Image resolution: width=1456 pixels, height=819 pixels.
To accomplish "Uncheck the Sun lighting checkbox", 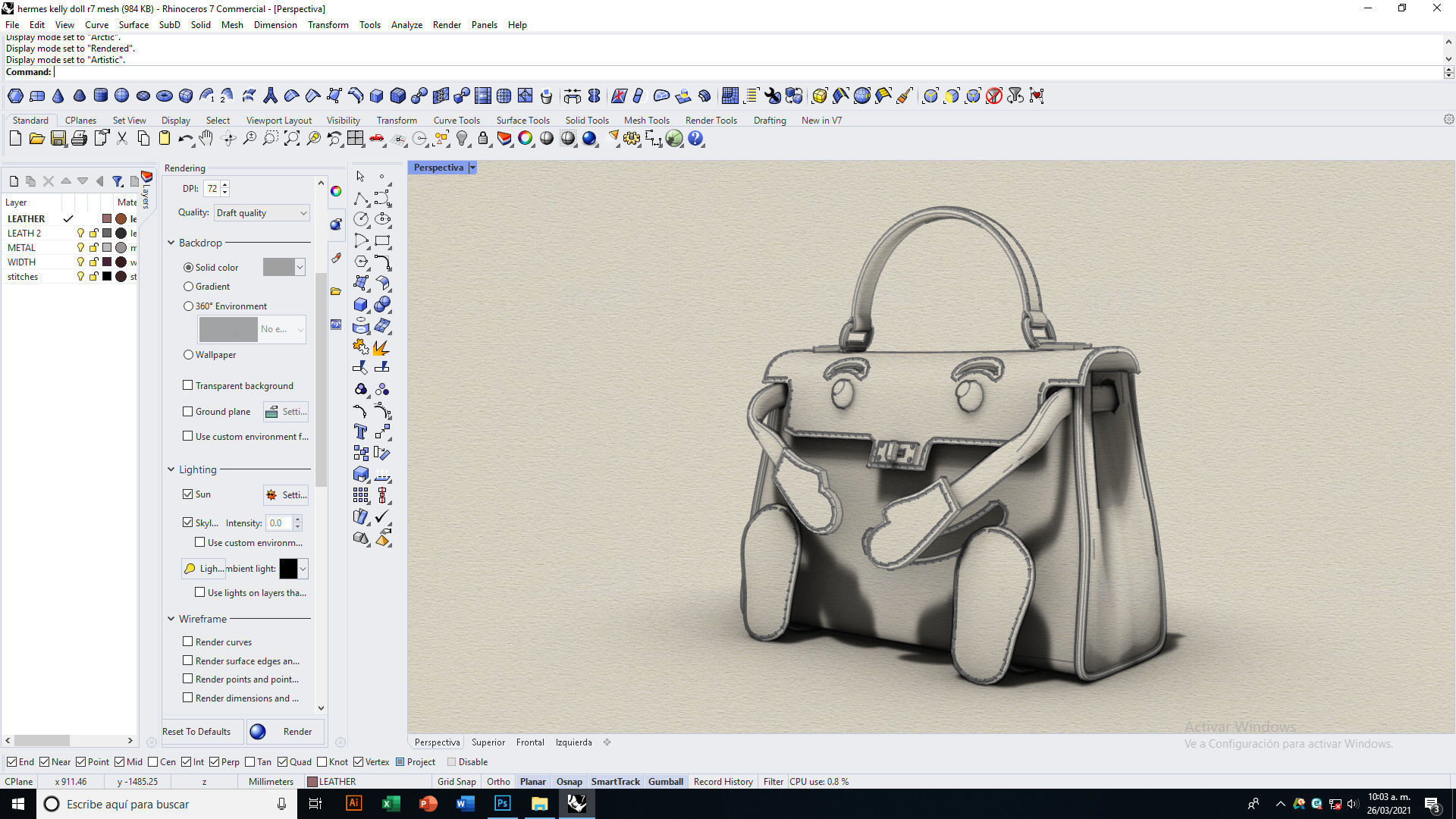I will [x=188, y=494].
